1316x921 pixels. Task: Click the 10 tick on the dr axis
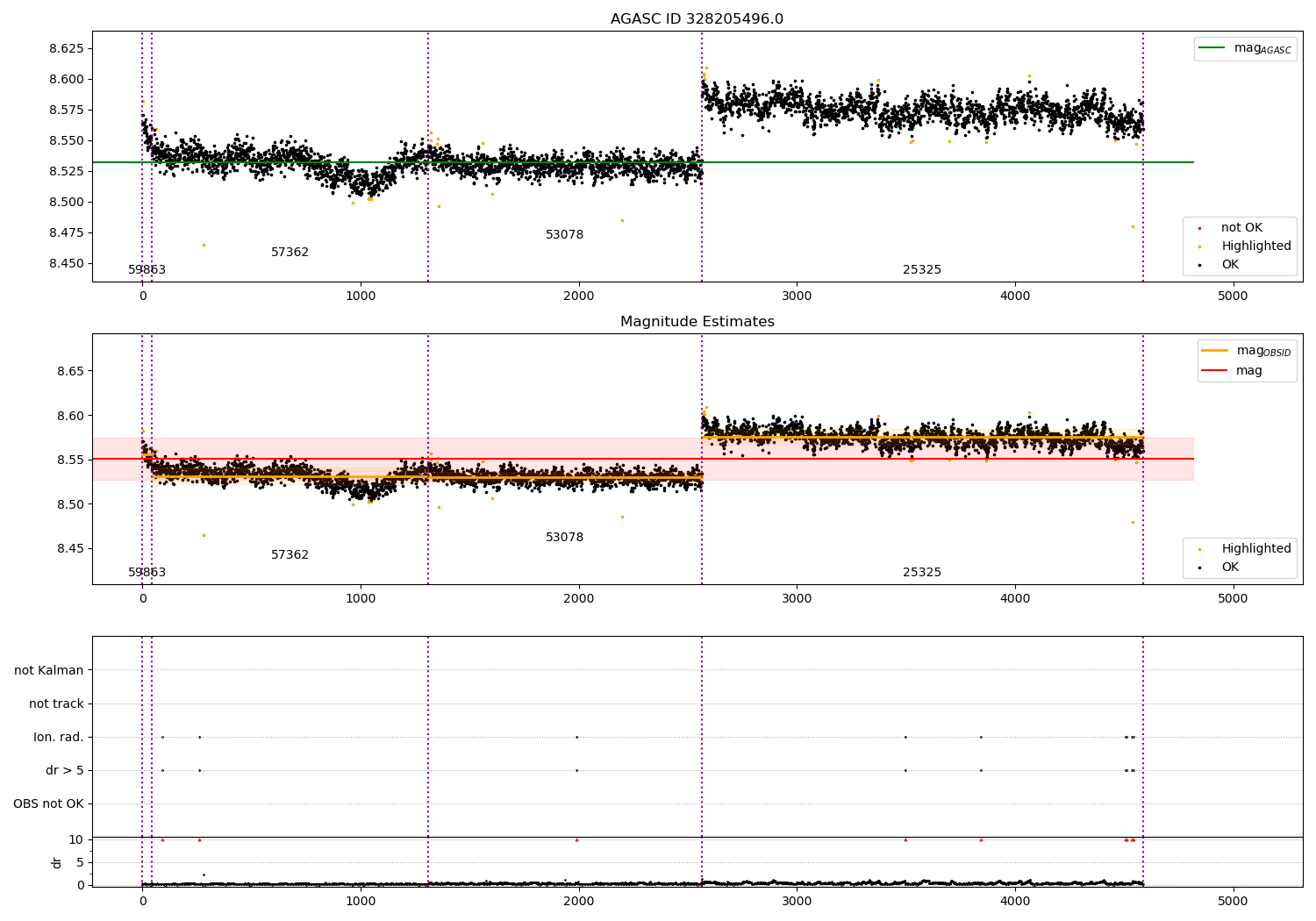click(x=76, y=840)
